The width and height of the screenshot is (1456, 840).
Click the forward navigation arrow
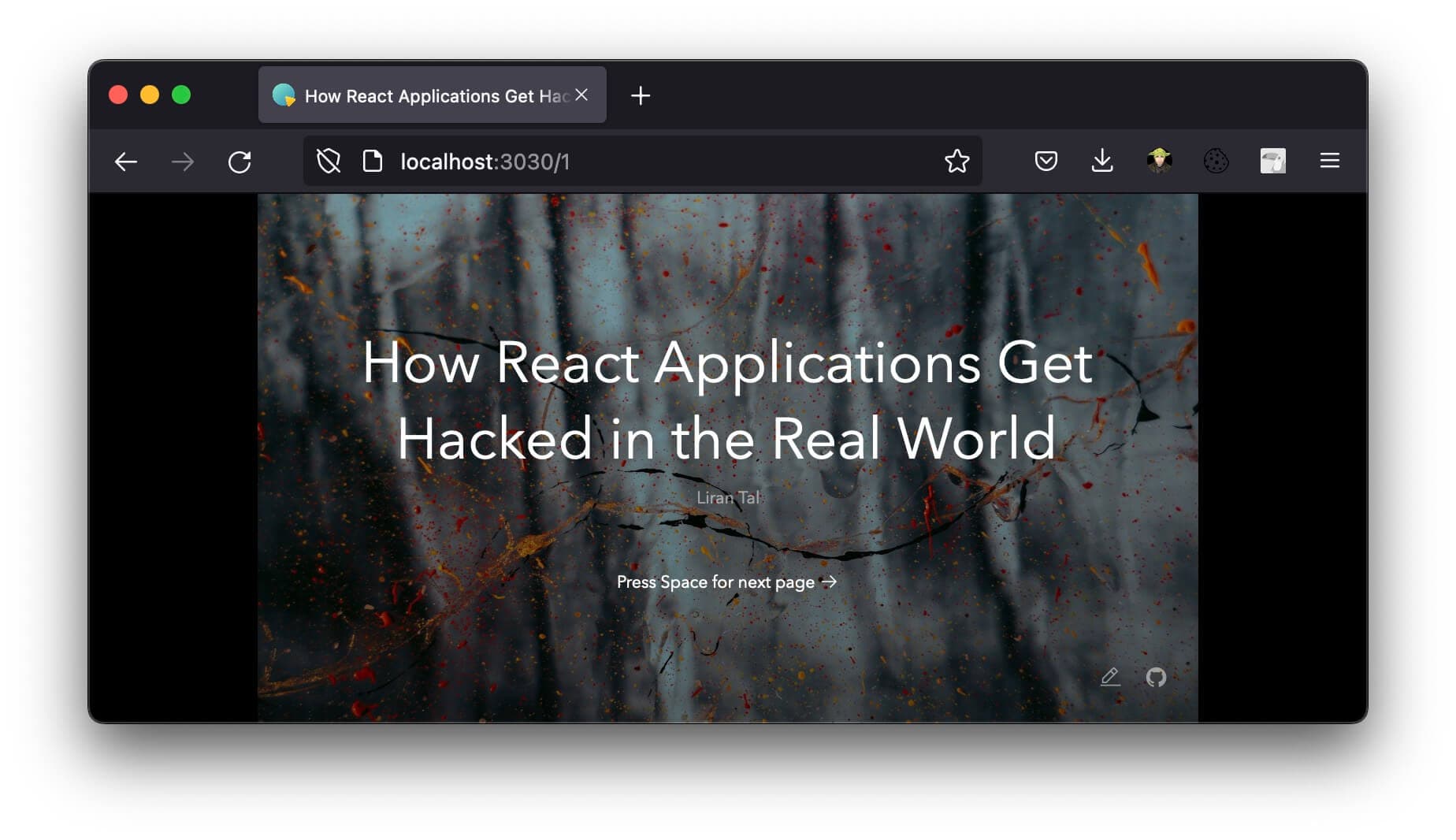point(183,161)
